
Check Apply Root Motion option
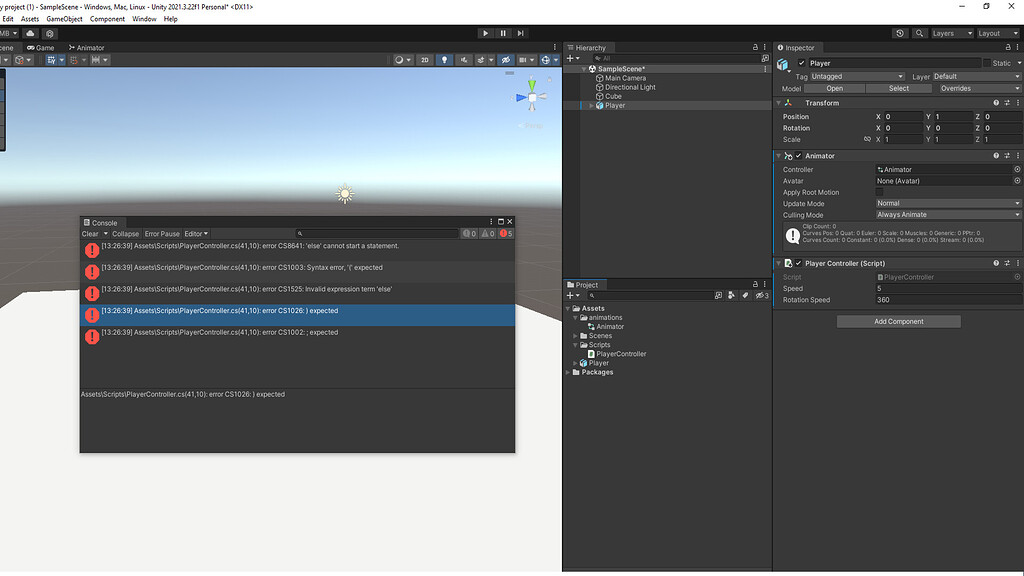tap(880, 192)
